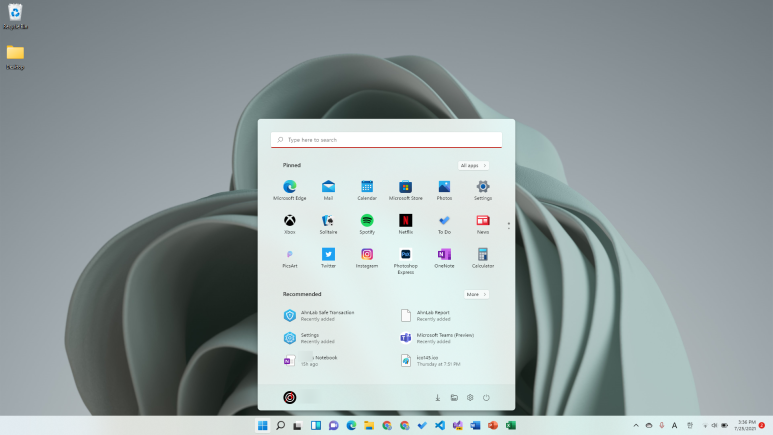Open the Netflix pinned app
773x435 pixels.
tap(406, 224)
